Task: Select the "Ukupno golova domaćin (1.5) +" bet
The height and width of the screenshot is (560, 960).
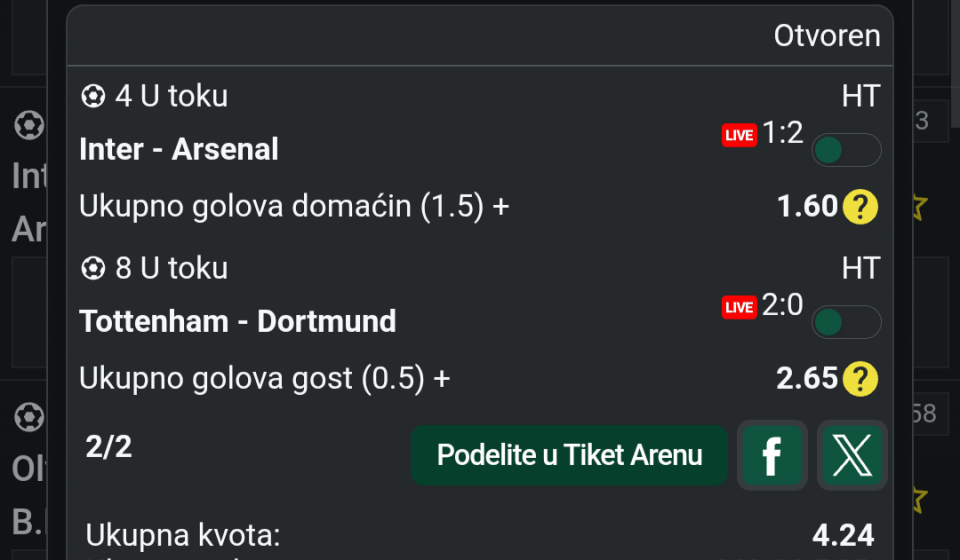Action: 294,207
